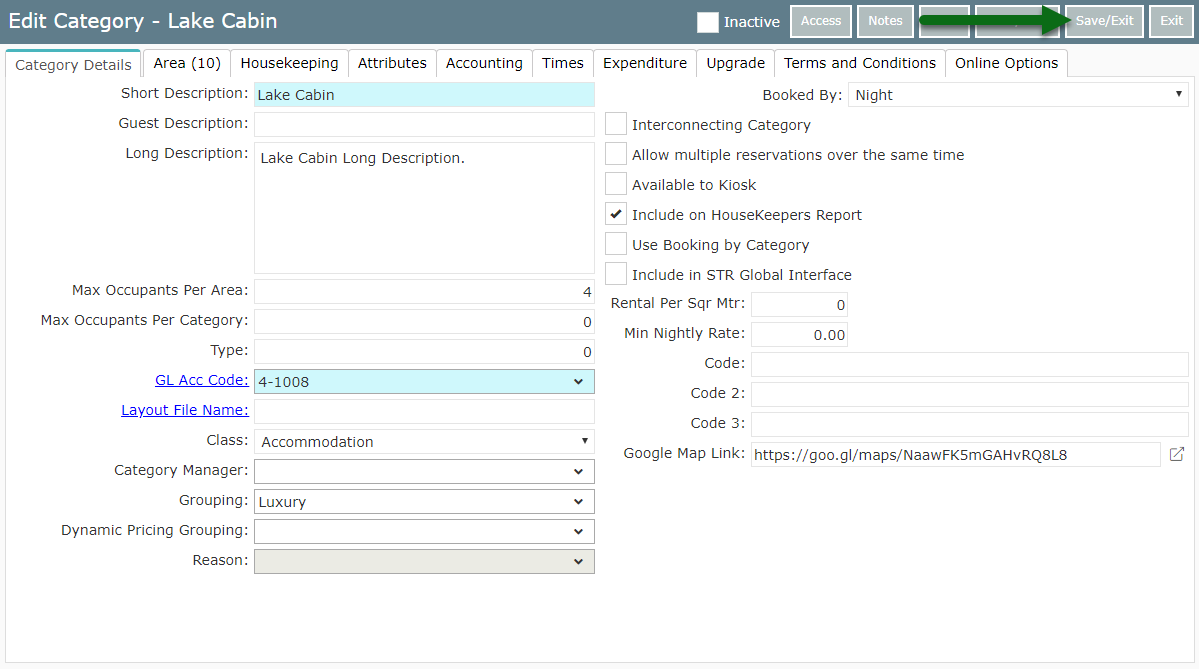The height and width of the screenshot is (669, 1199).
Task: Open the Reason dropdown
Action: [424, 561]
